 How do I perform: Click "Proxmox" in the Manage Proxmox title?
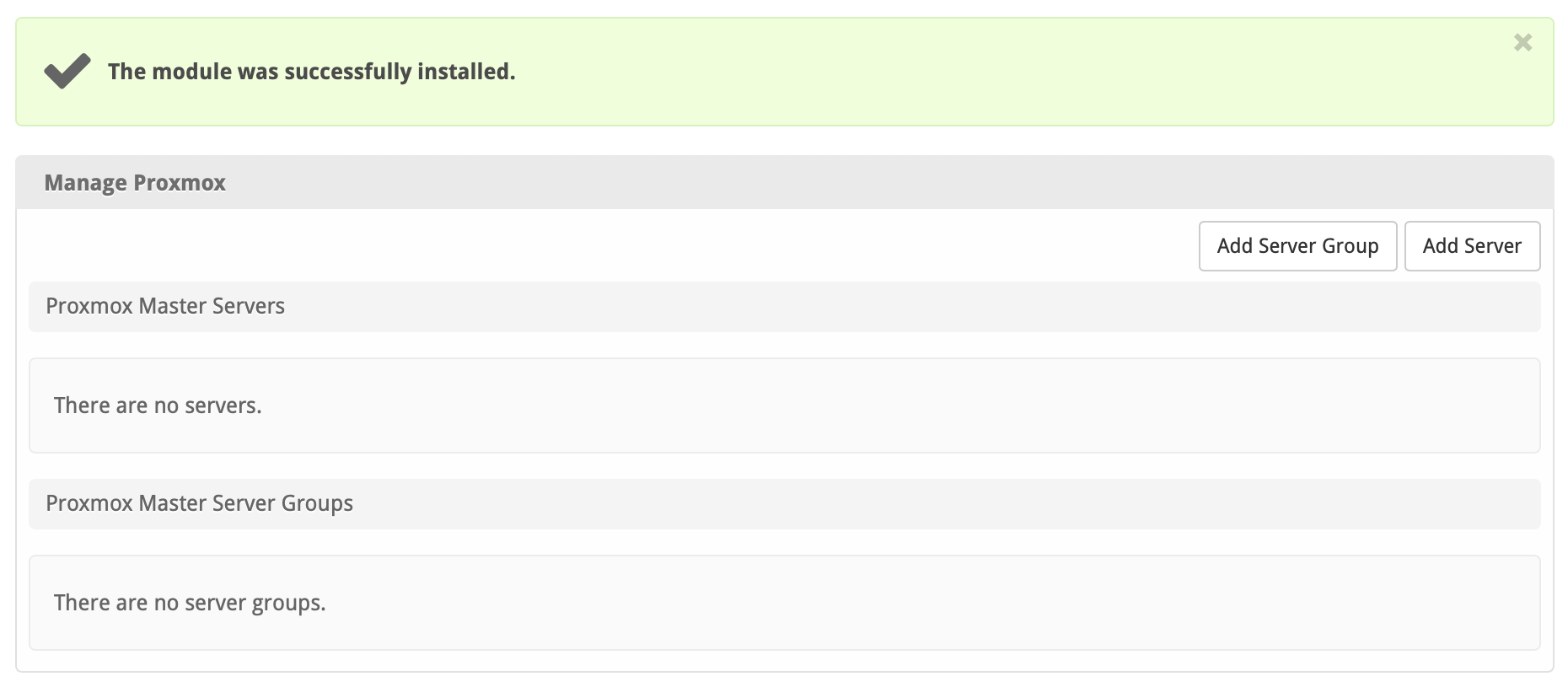[x=180, y=183]
